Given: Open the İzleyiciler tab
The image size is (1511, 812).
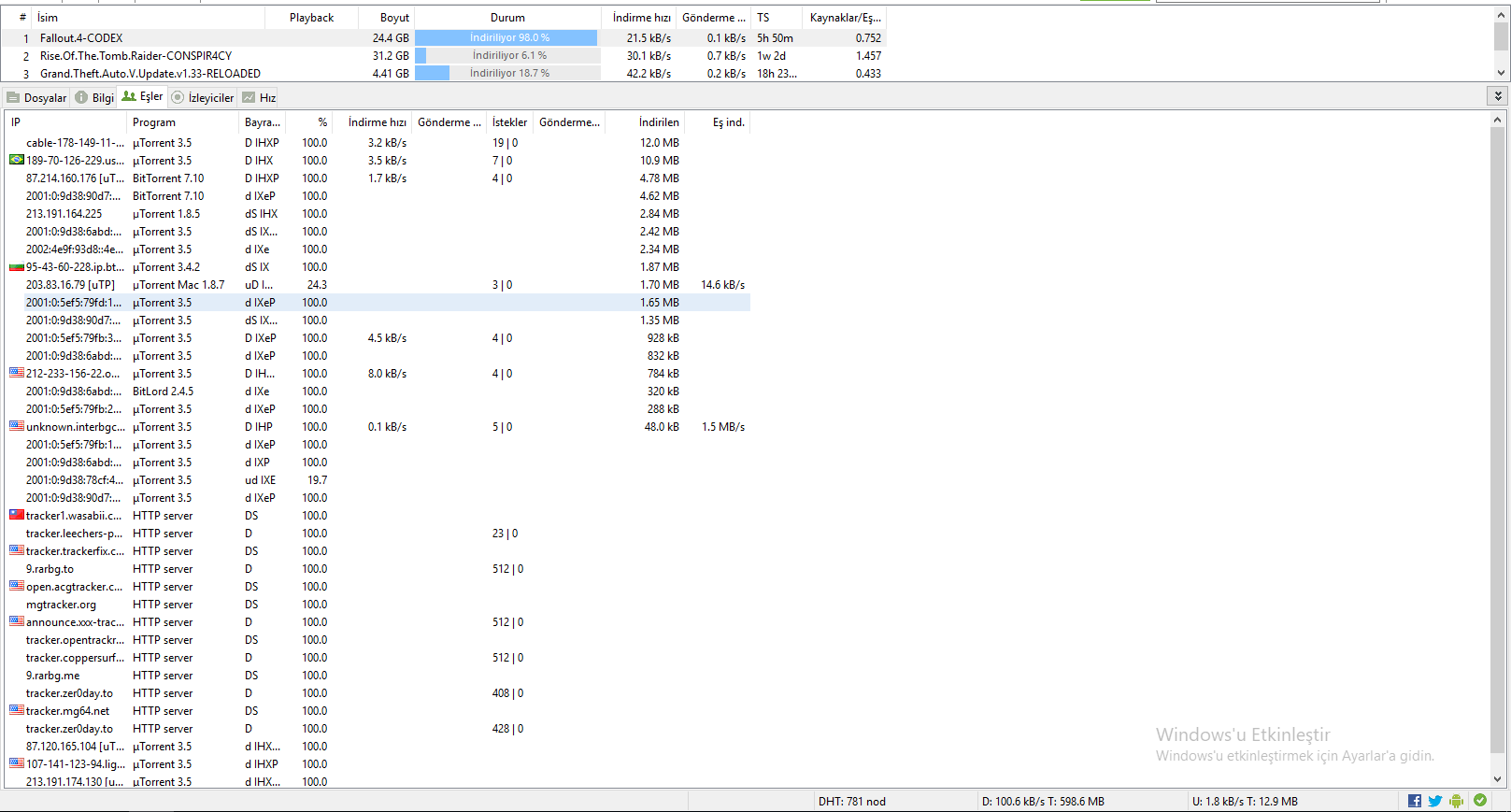Looking at the screenshot, I should click(x=202, y=97).
